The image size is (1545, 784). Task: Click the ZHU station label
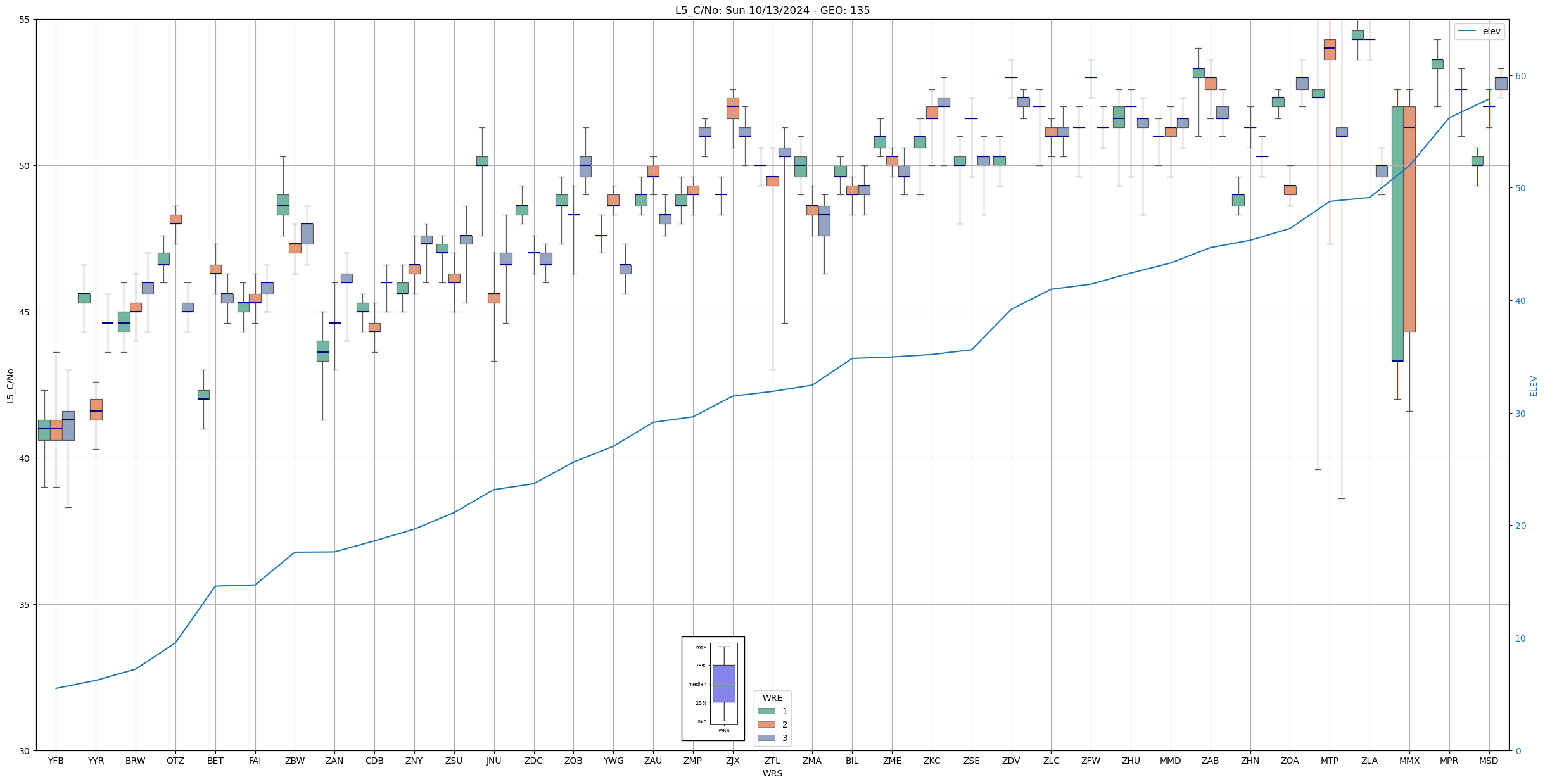pyautogui.click(x=1131, y=761)
